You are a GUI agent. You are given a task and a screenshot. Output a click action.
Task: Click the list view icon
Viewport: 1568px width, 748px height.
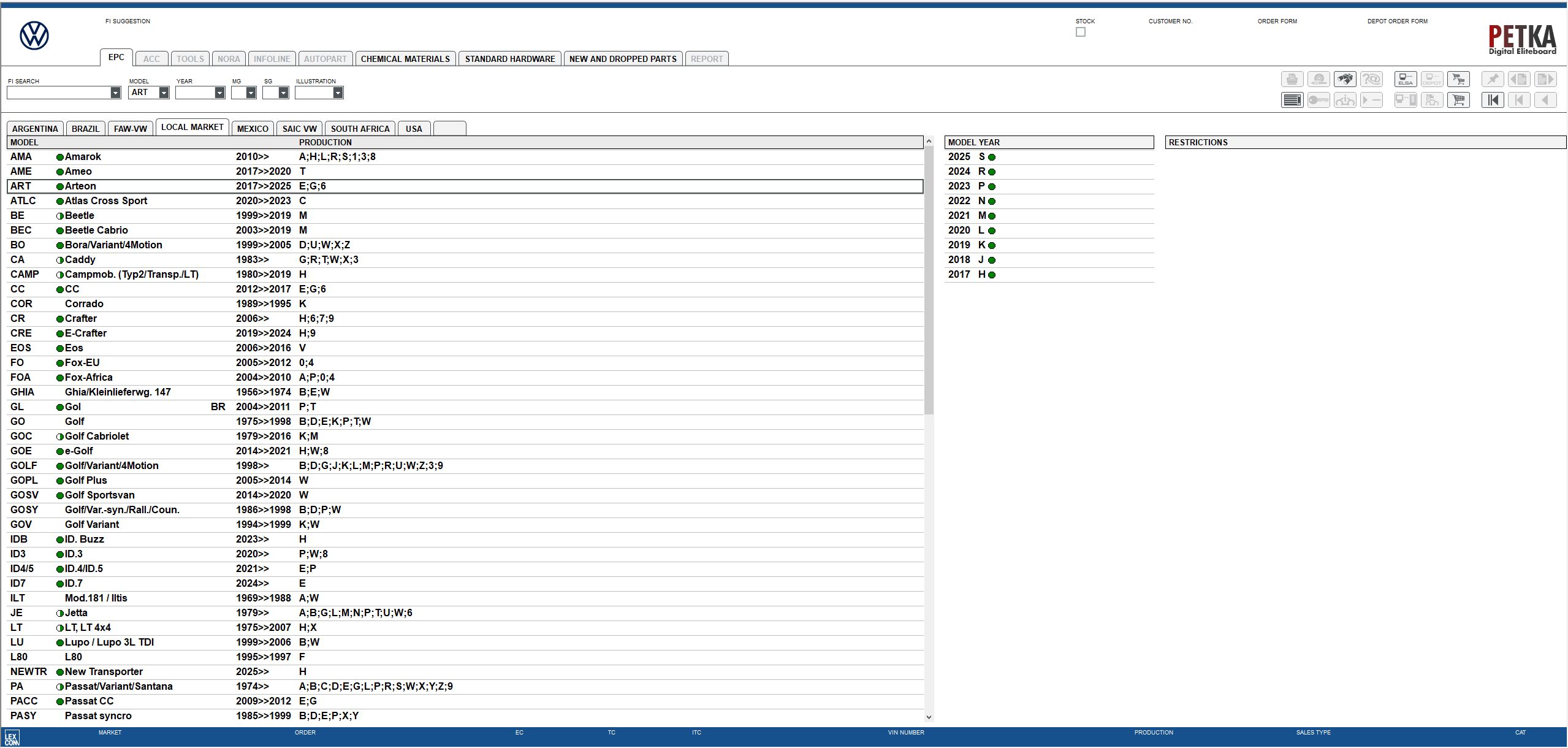coord(1292,100)
